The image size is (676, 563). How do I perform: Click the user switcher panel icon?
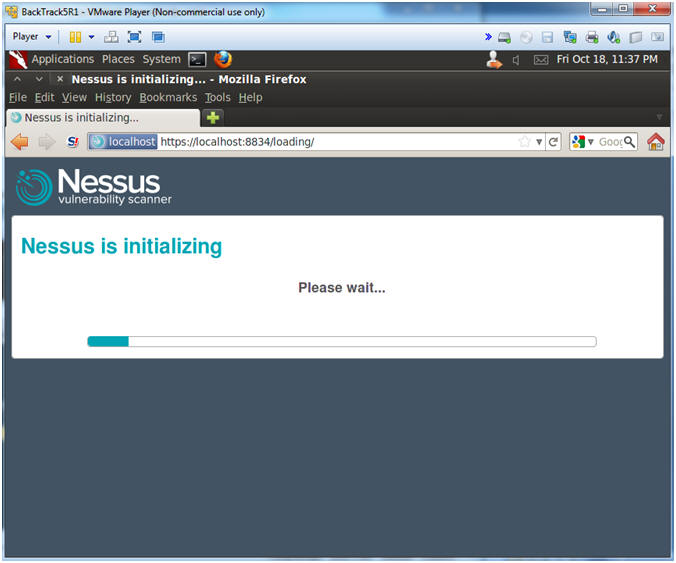(494, 59)
